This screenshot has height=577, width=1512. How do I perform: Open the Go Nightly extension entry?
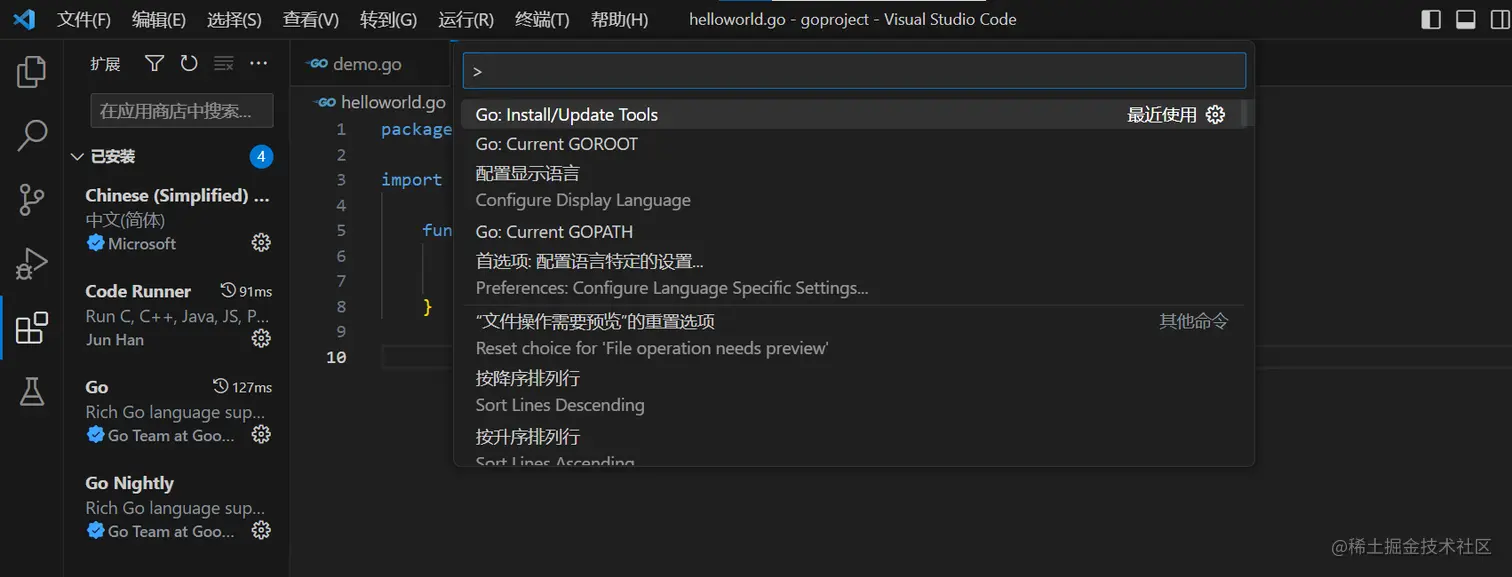click(178, 507)
